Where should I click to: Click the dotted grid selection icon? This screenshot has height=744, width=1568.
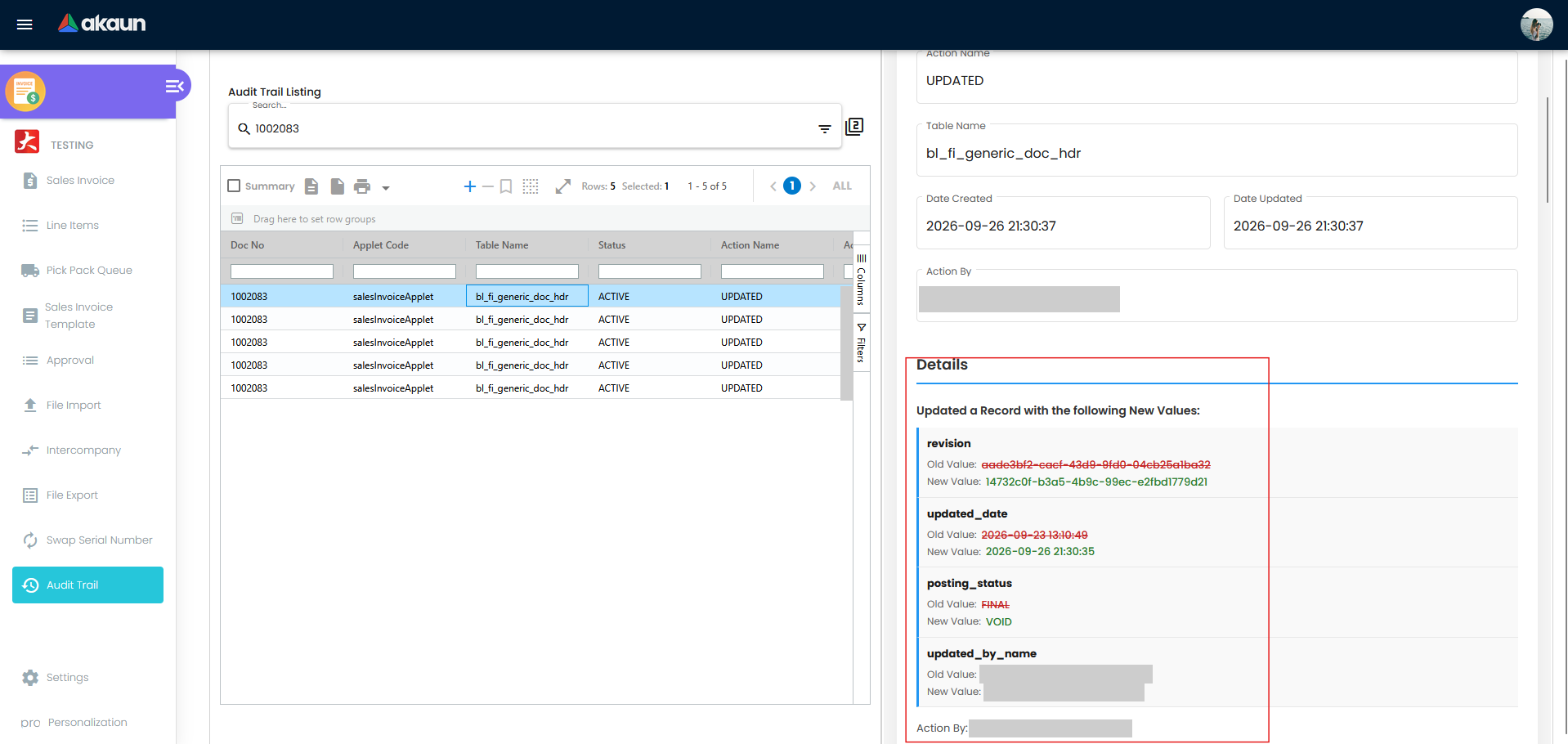[x=531, y=186]
